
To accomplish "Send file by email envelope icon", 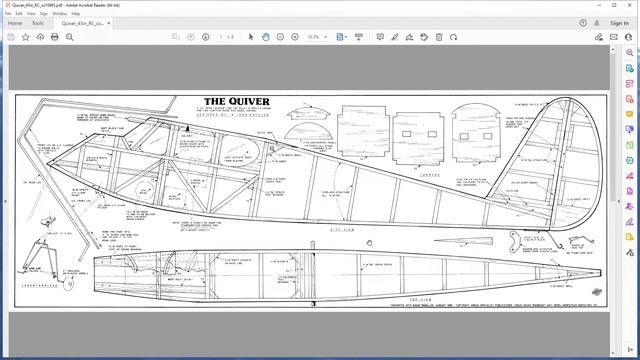I will [613, 37].
